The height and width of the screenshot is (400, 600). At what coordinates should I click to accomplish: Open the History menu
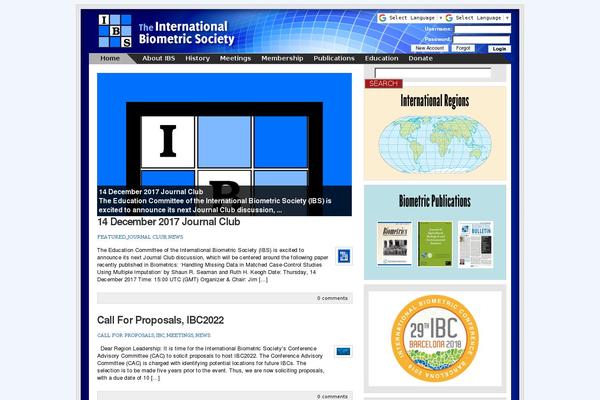[197, 58]
